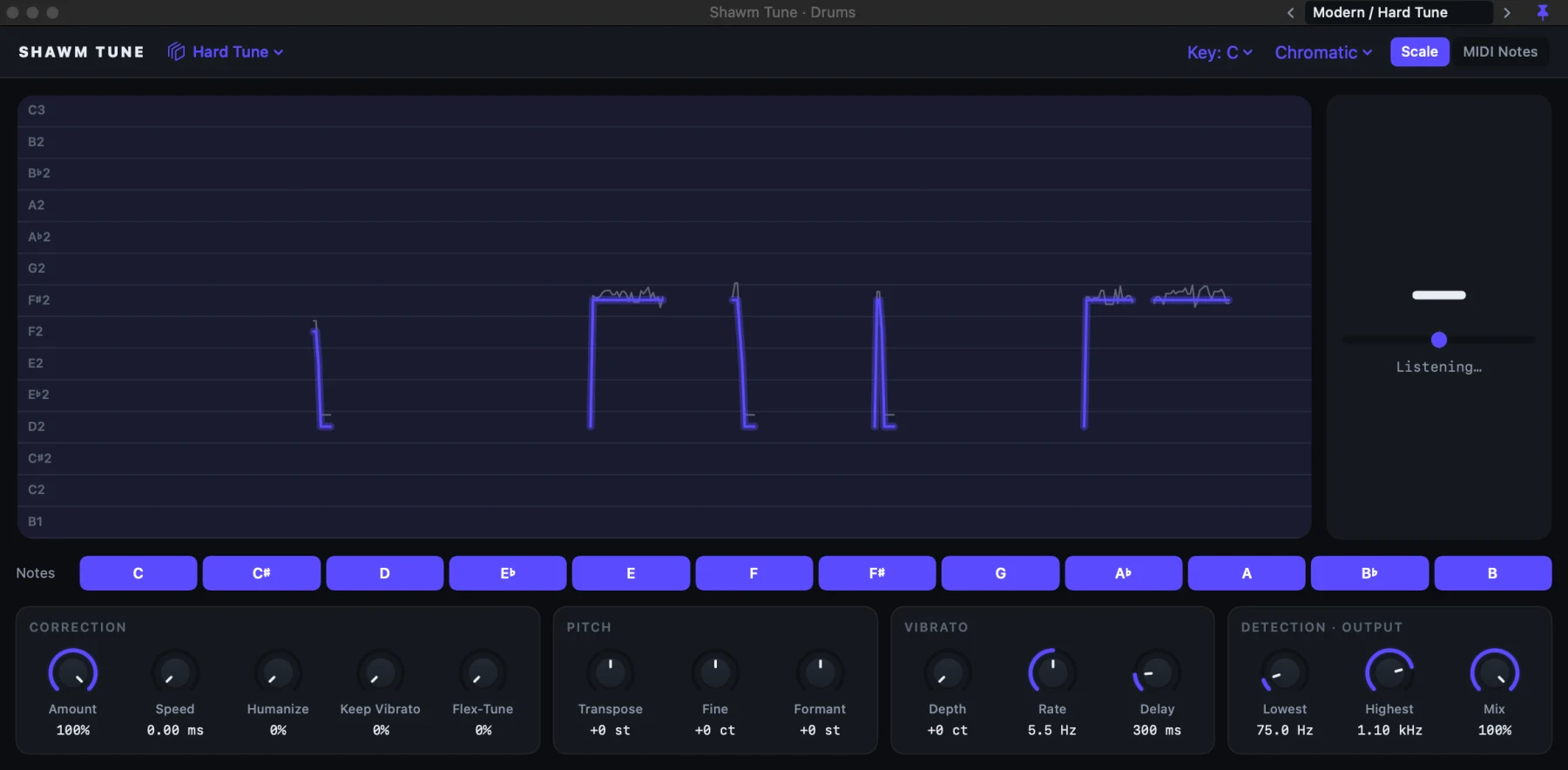Disable the D note button
Viewport: 1568px width, 770px height.
[x=384, y=573]
